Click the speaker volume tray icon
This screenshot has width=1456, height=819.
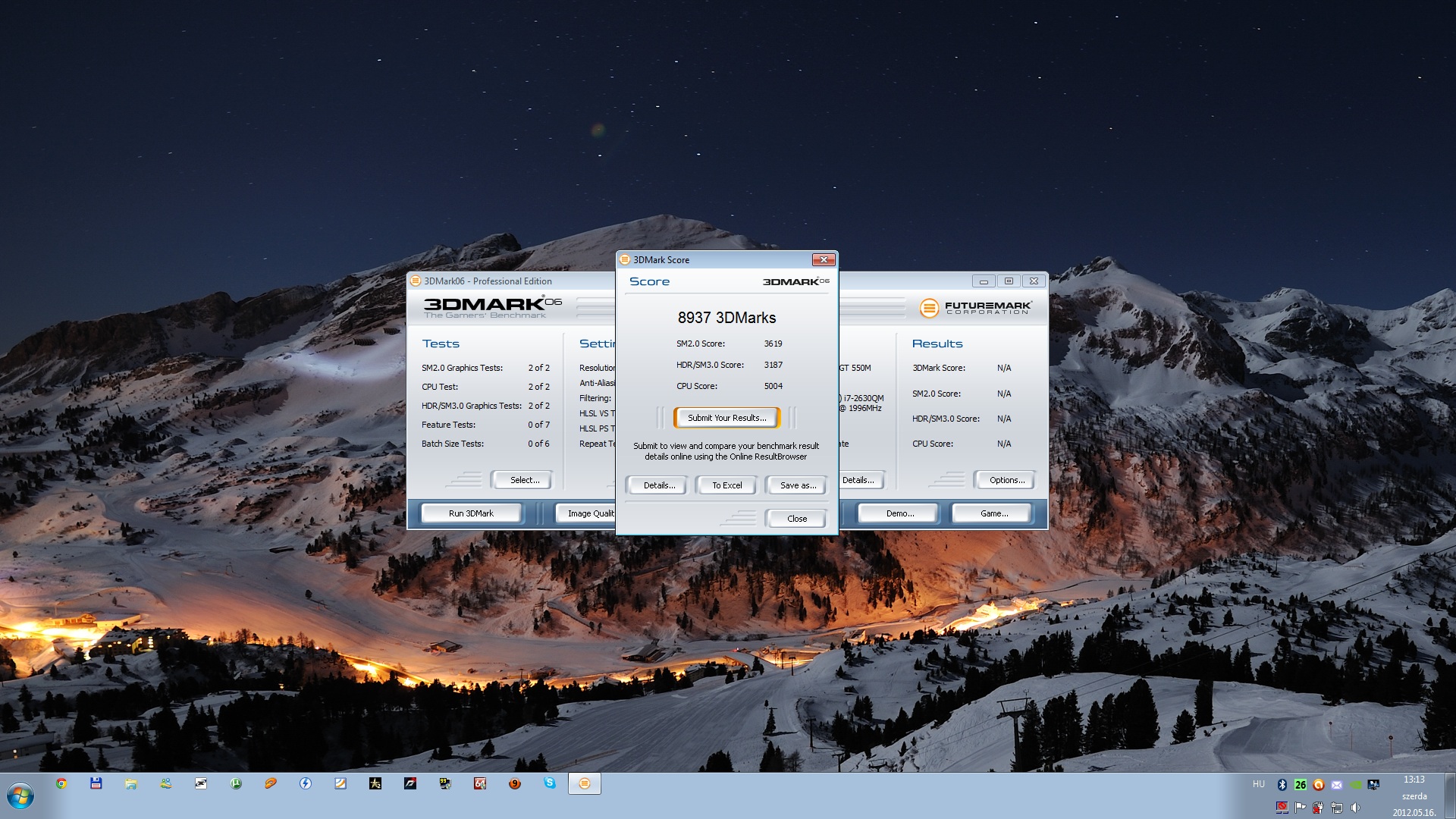click(x=1355, y=808)
